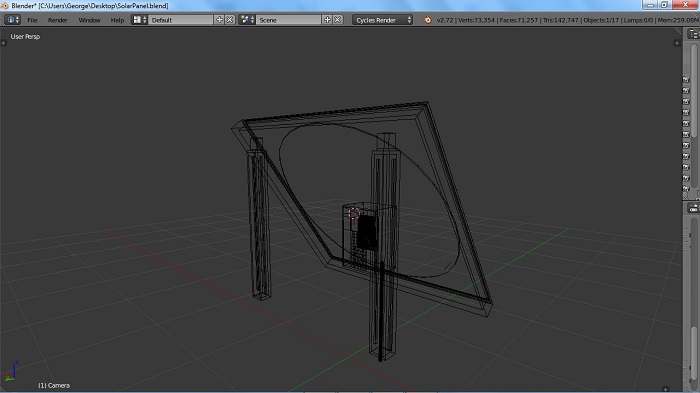
Task: Open the File menu
Action: (32, 20)
